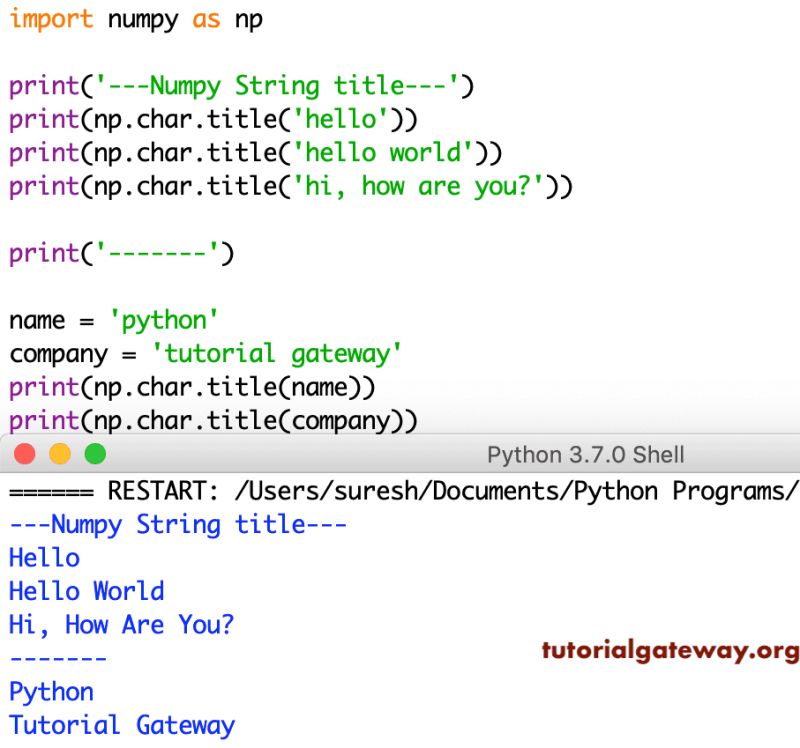Select the Hi, How Are You? output
The height and width of the screenshot is (748, 800).
coord(120,624)
